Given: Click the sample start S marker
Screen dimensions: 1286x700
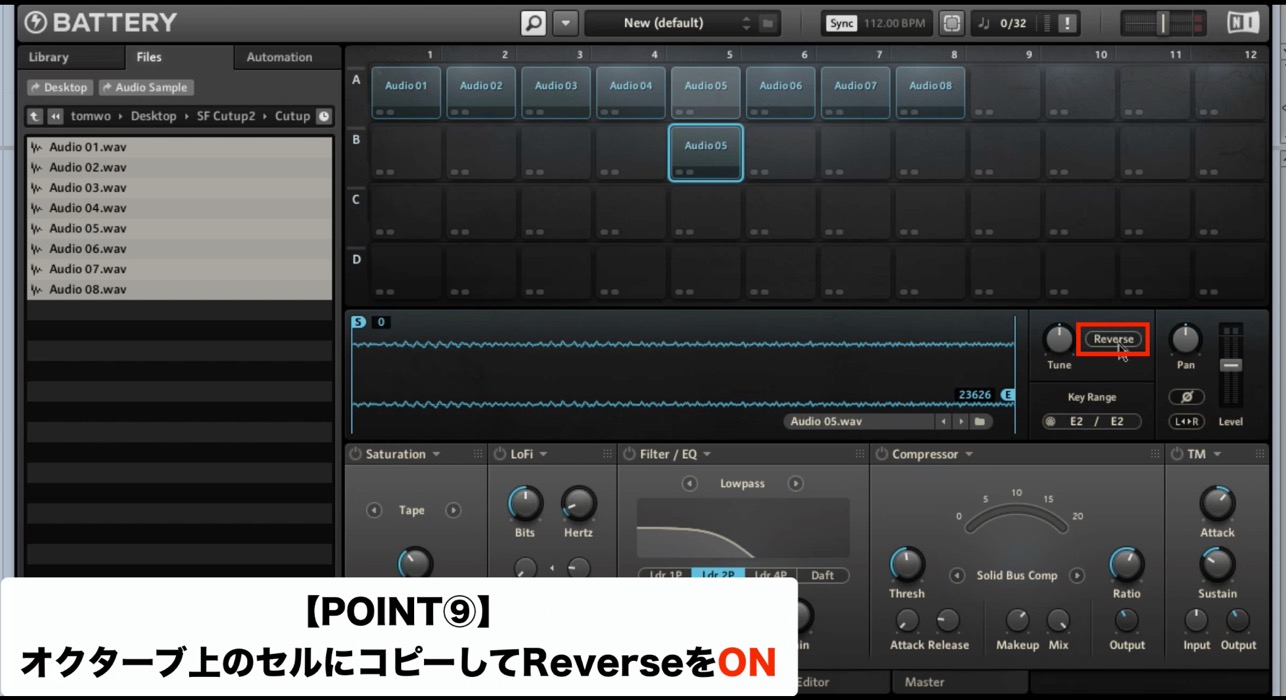Looking at the screenshot, I should [358, 322].
